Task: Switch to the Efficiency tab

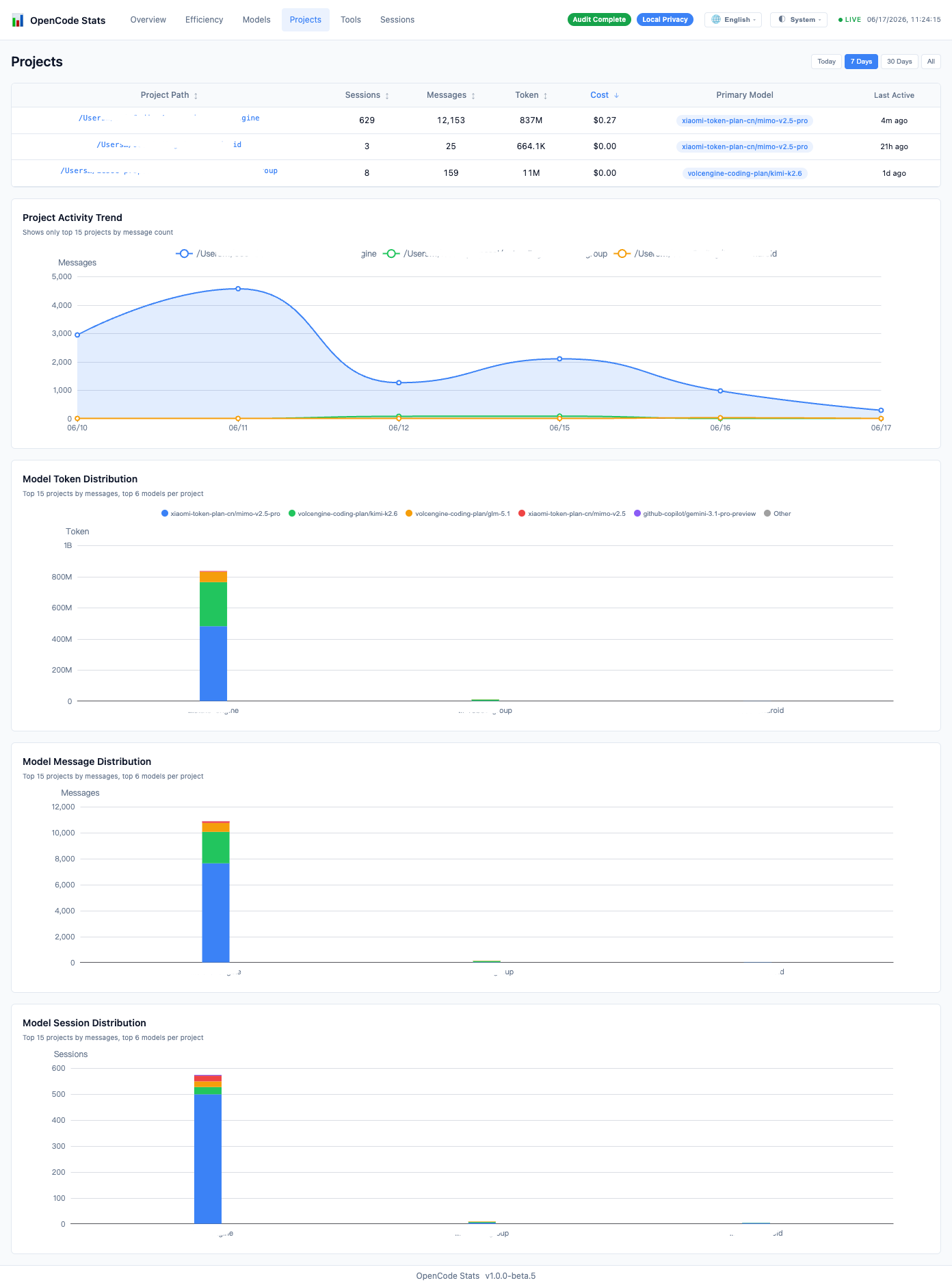Action: point(204,20)
